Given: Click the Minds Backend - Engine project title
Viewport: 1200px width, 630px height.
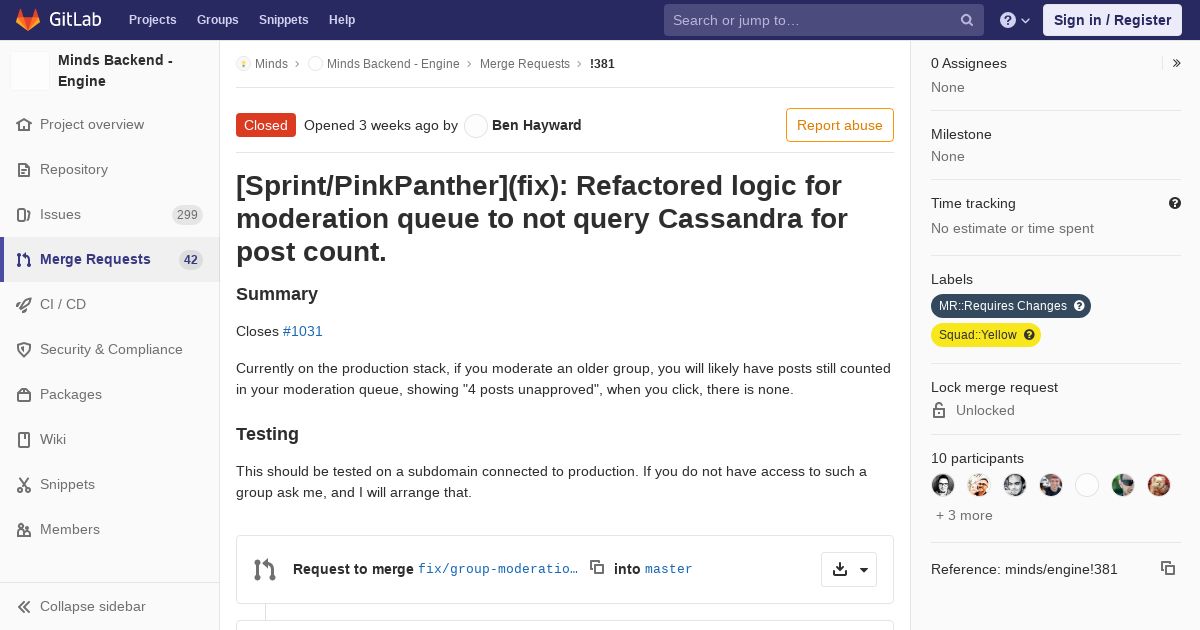Looking at the screenshot, I should point(116,70).
